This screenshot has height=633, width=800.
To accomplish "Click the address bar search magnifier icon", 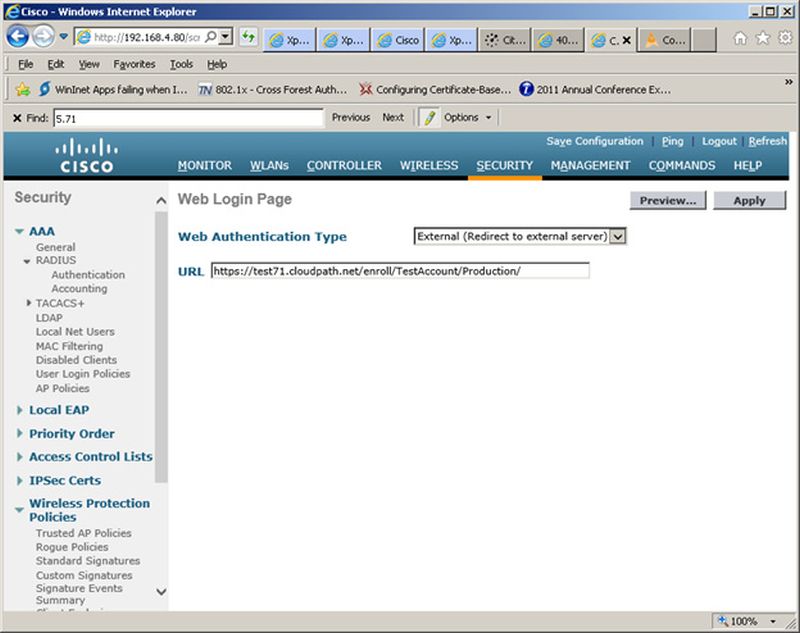I will coord(210,37).
